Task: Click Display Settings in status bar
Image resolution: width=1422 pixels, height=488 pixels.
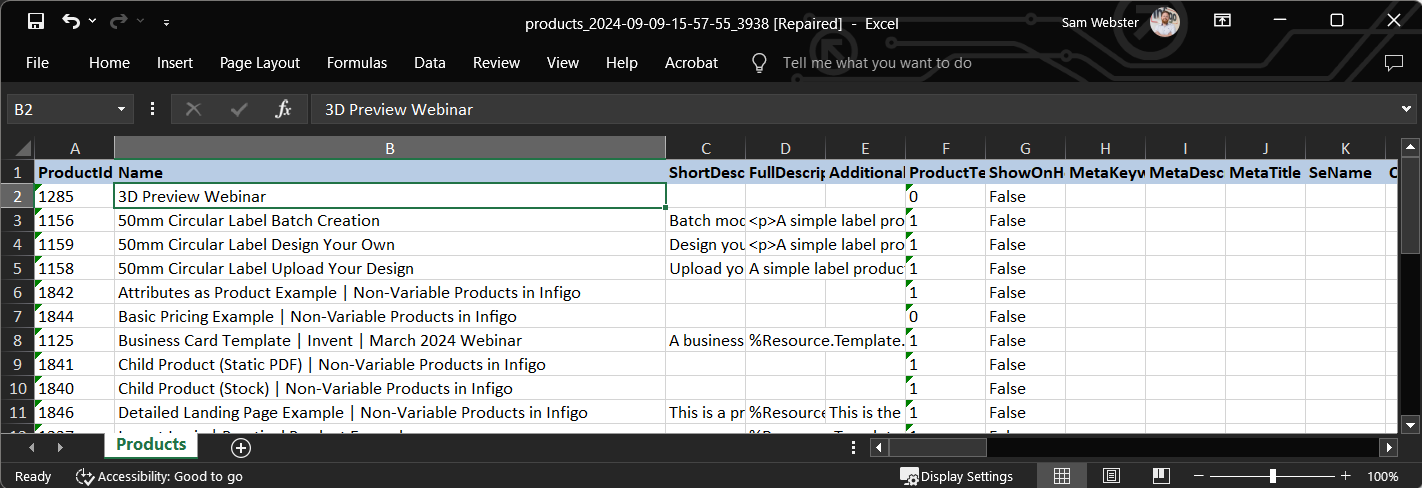Action: tap(956, 476)
